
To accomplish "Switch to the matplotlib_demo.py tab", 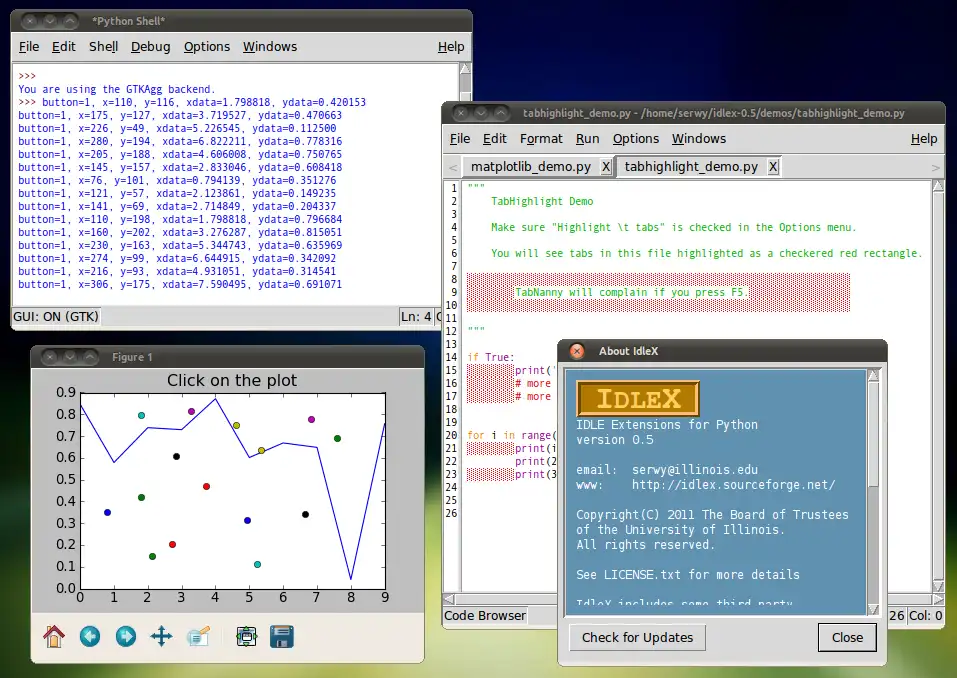I will (x=530, y=167).
